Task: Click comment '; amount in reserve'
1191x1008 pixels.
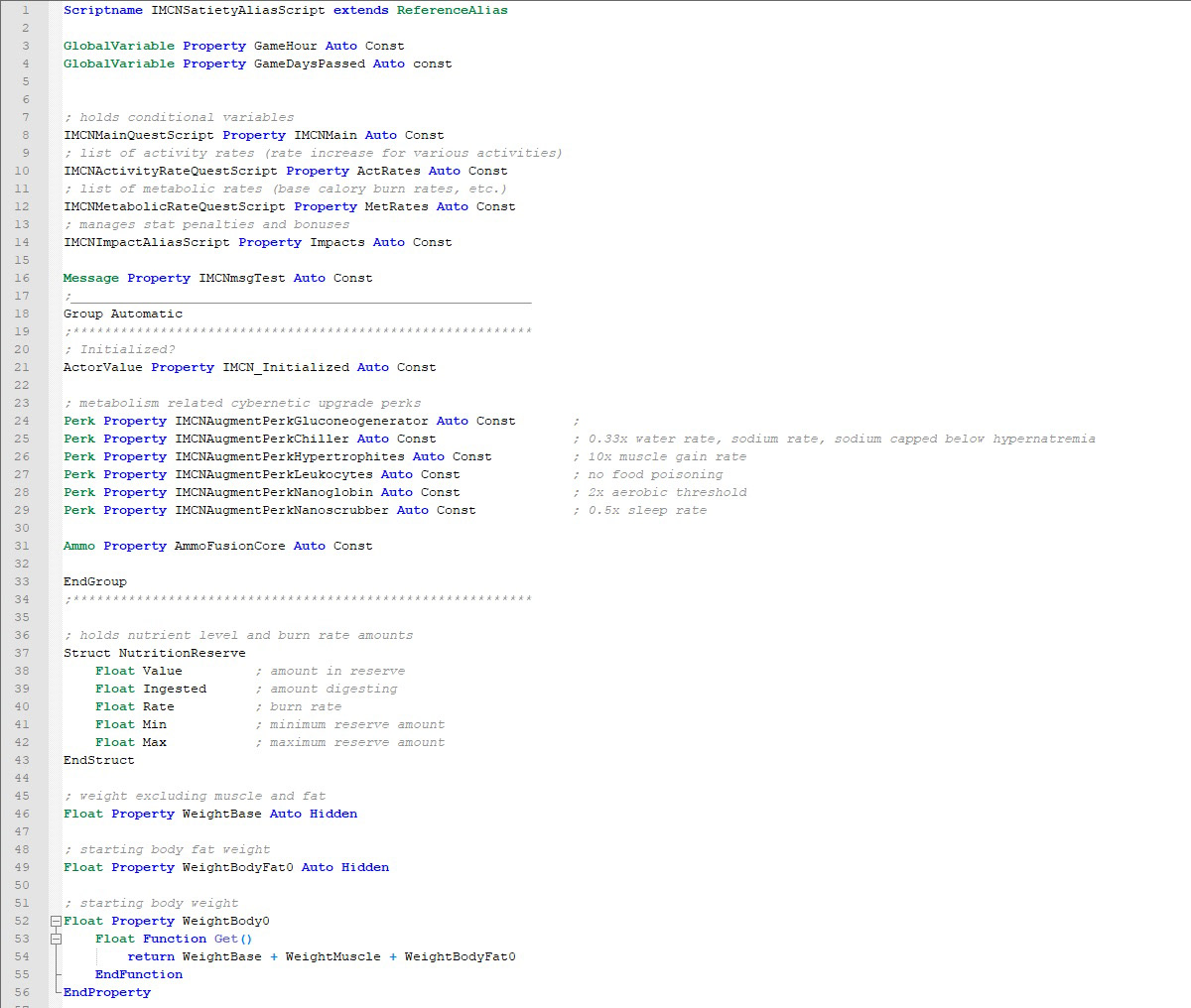Action: pos(330,671)
